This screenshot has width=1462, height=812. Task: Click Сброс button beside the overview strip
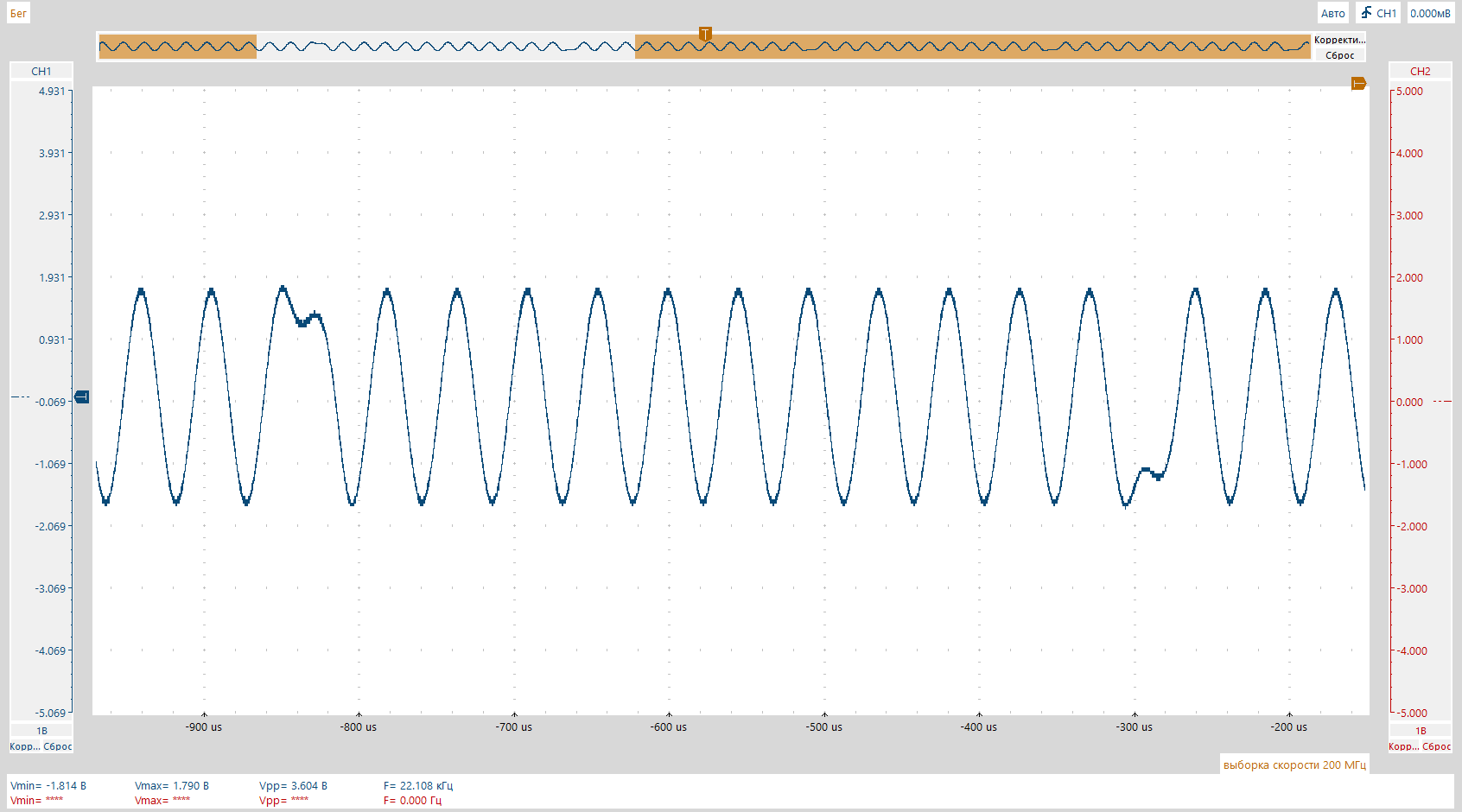tap(1339, 55)
